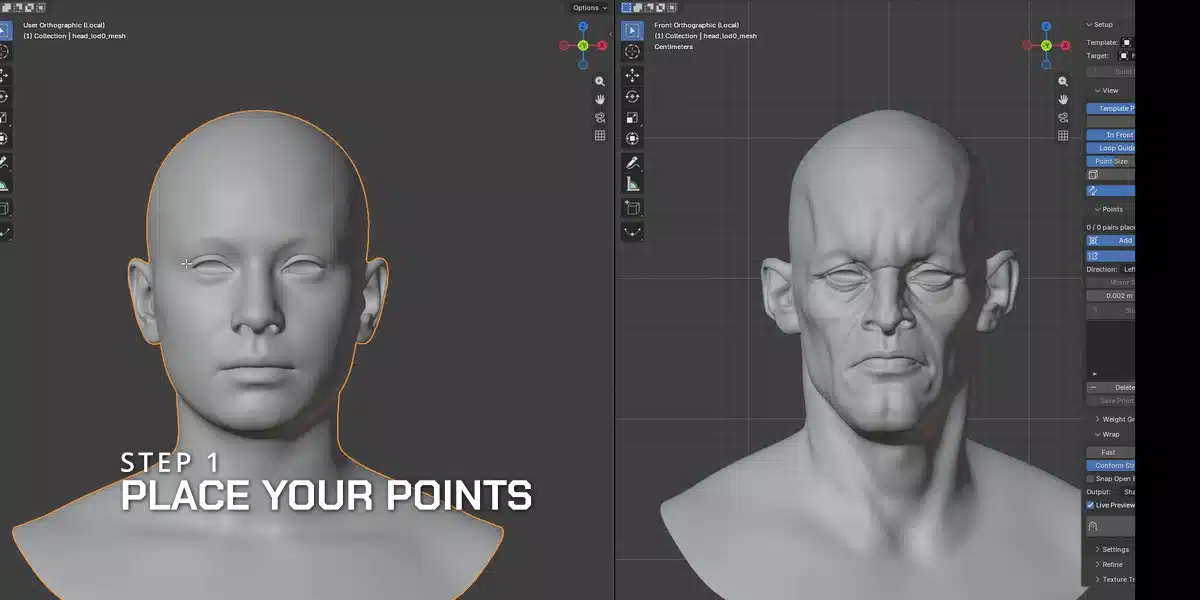1200x600 pixels.
Task: Choose extend selection mode in right viewport header
Action: click(x=638, y=7)
